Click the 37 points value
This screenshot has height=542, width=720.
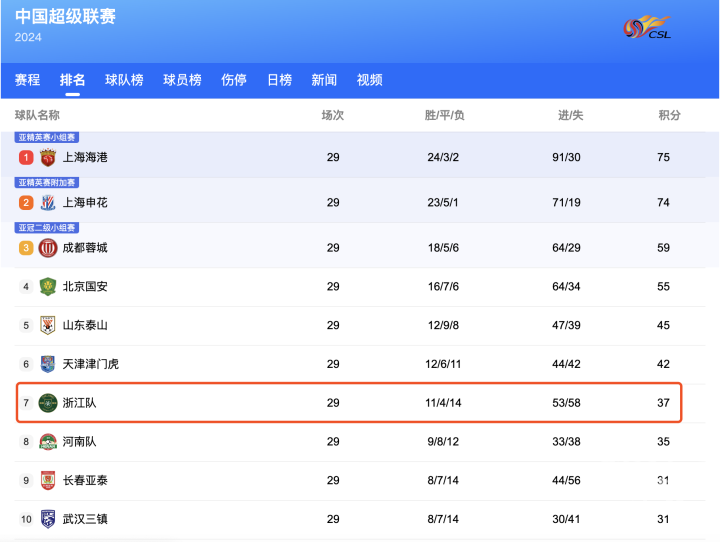[x=663, y=403]
